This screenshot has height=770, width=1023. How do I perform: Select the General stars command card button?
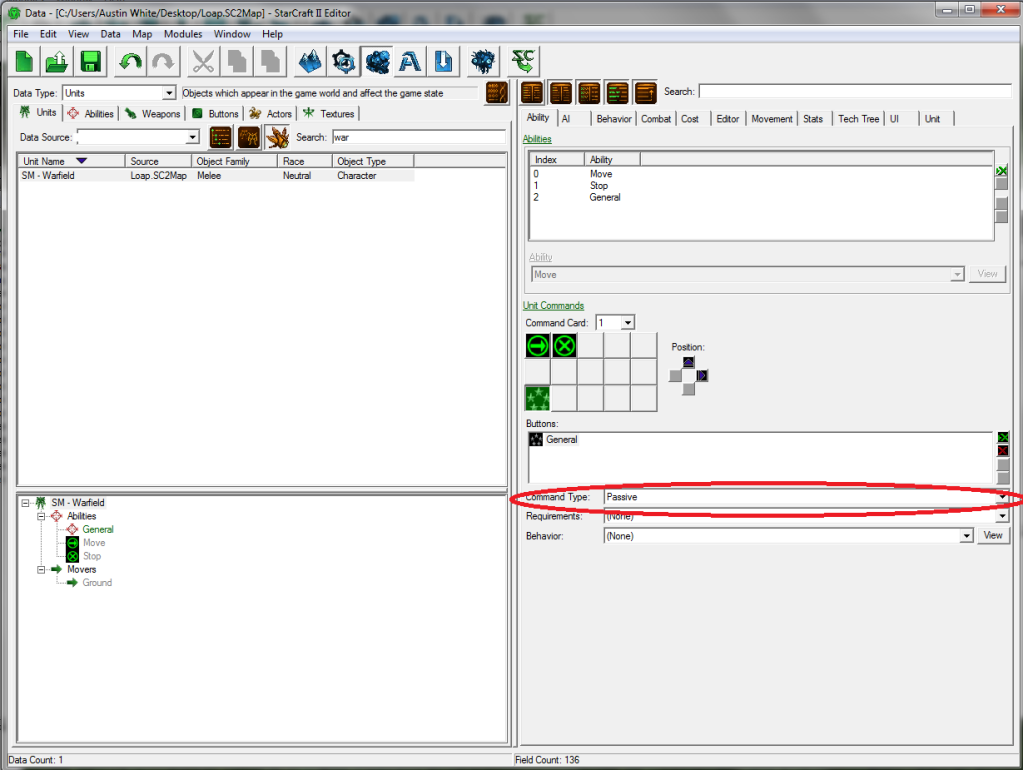538,398
